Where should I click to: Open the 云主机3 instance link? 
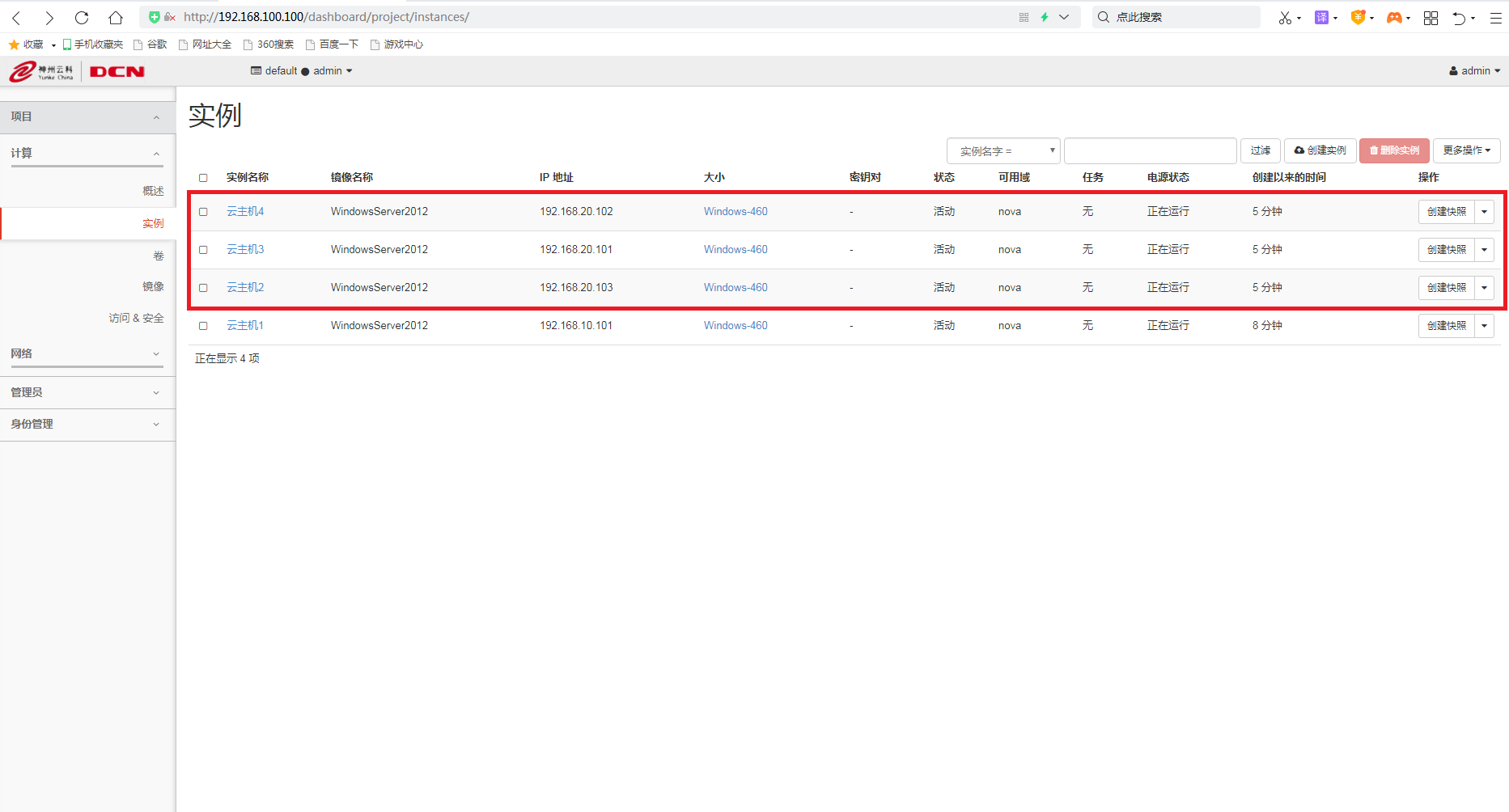pos(245,250)
